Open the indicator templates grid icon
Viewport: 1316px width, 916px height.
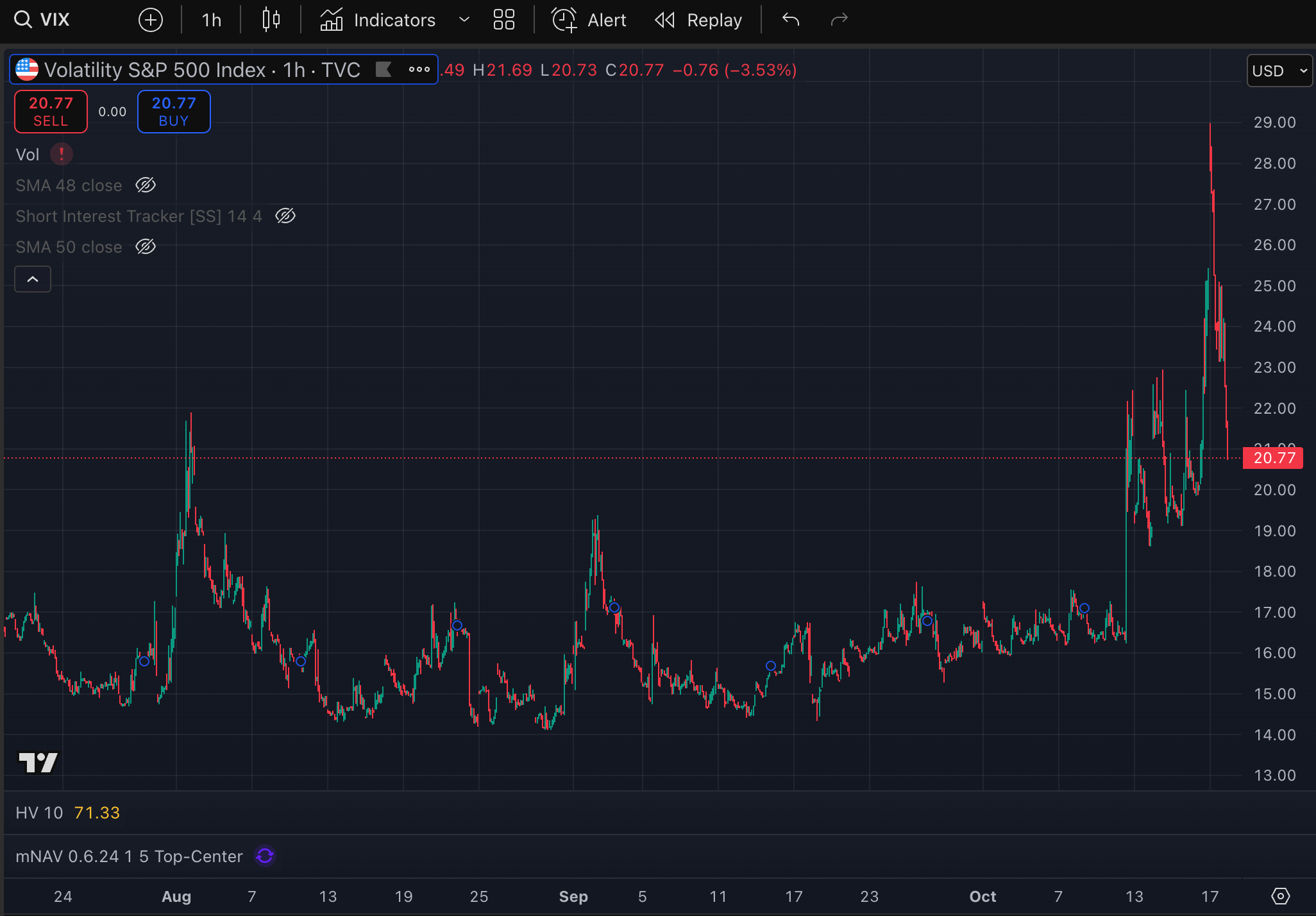[504, 20]
